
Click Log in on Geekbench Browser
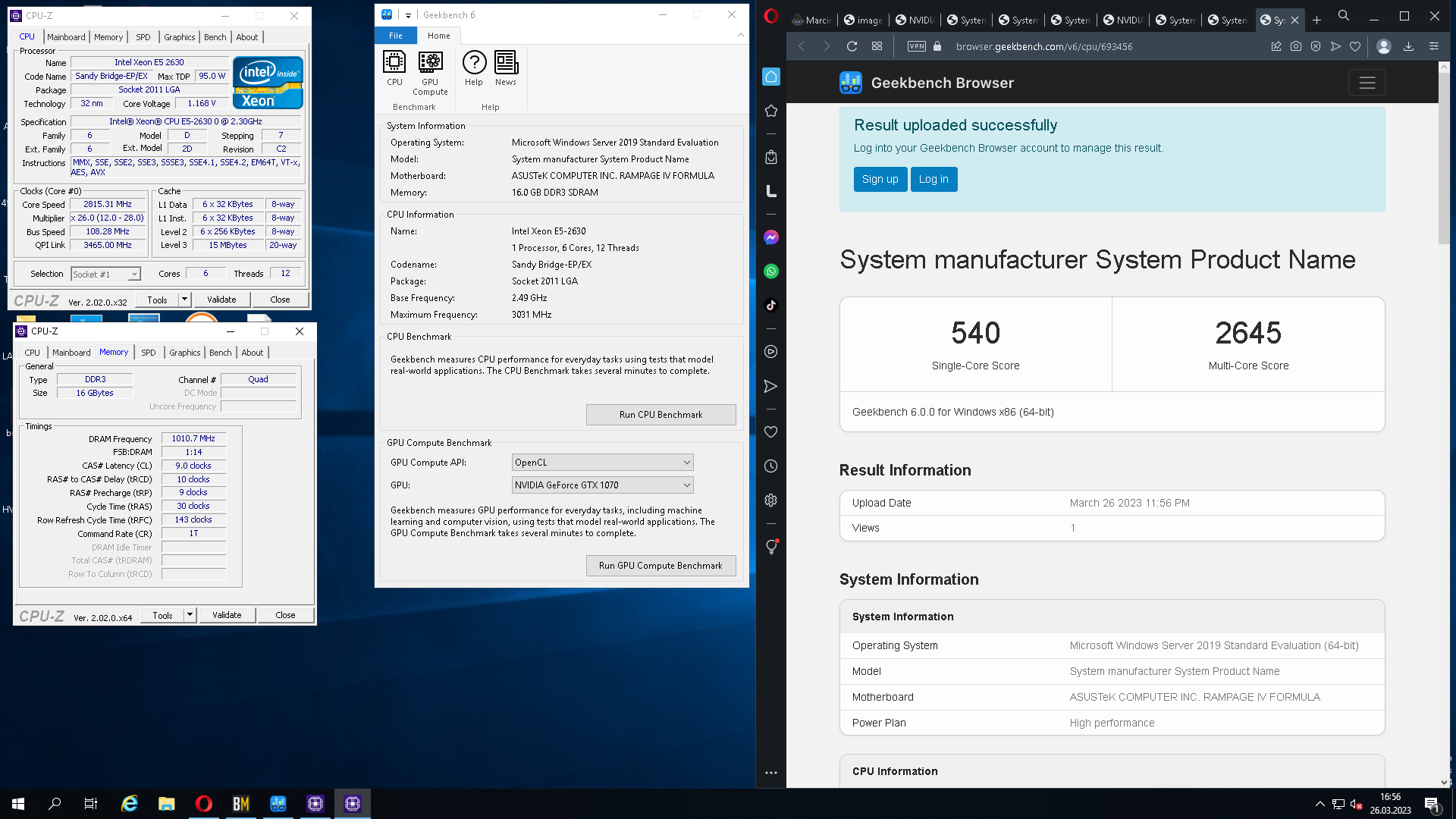click(934, 180)
